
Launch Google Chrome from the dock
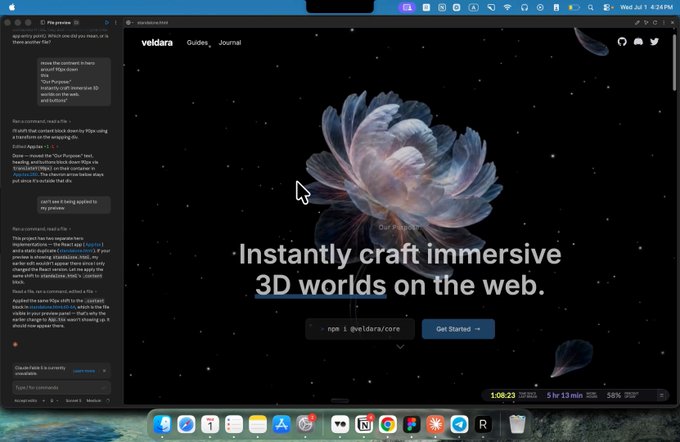[x=387, y=424]
